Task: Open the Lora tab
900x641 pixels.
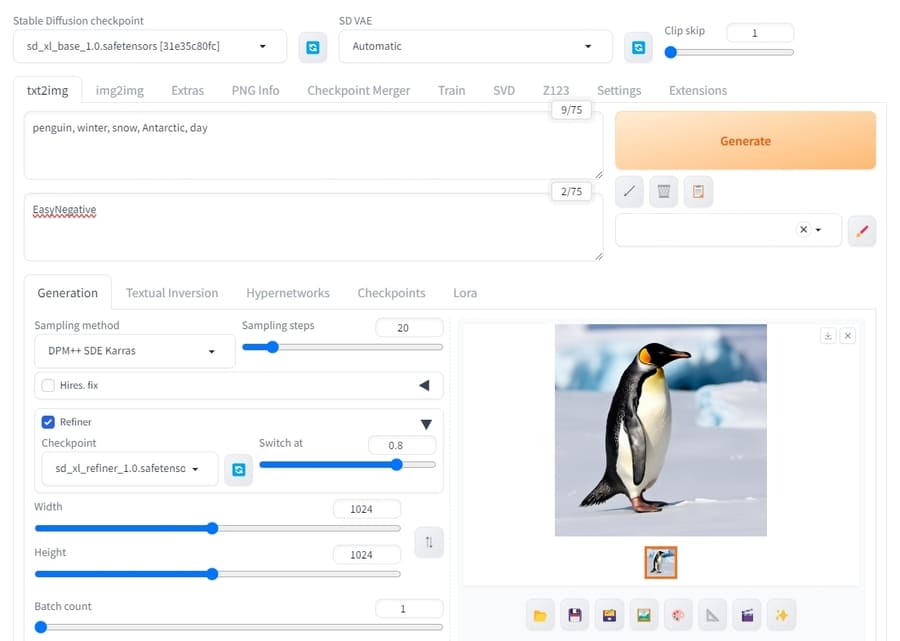Action: pyautogui.click(x=465, y=293)
